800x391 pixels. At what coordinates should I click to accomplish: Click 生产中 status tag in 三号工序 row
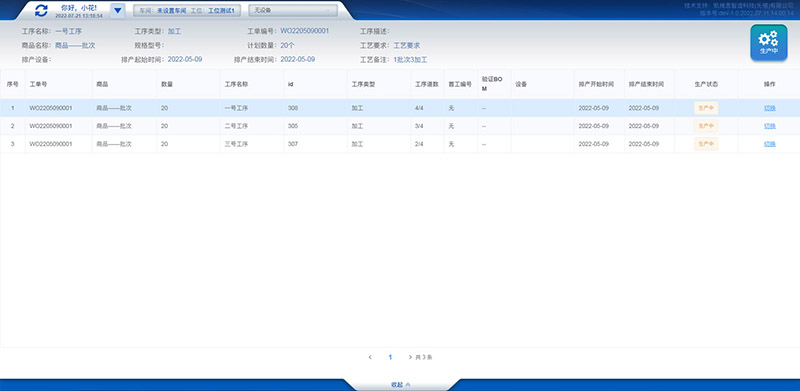[x=706, y=144]
